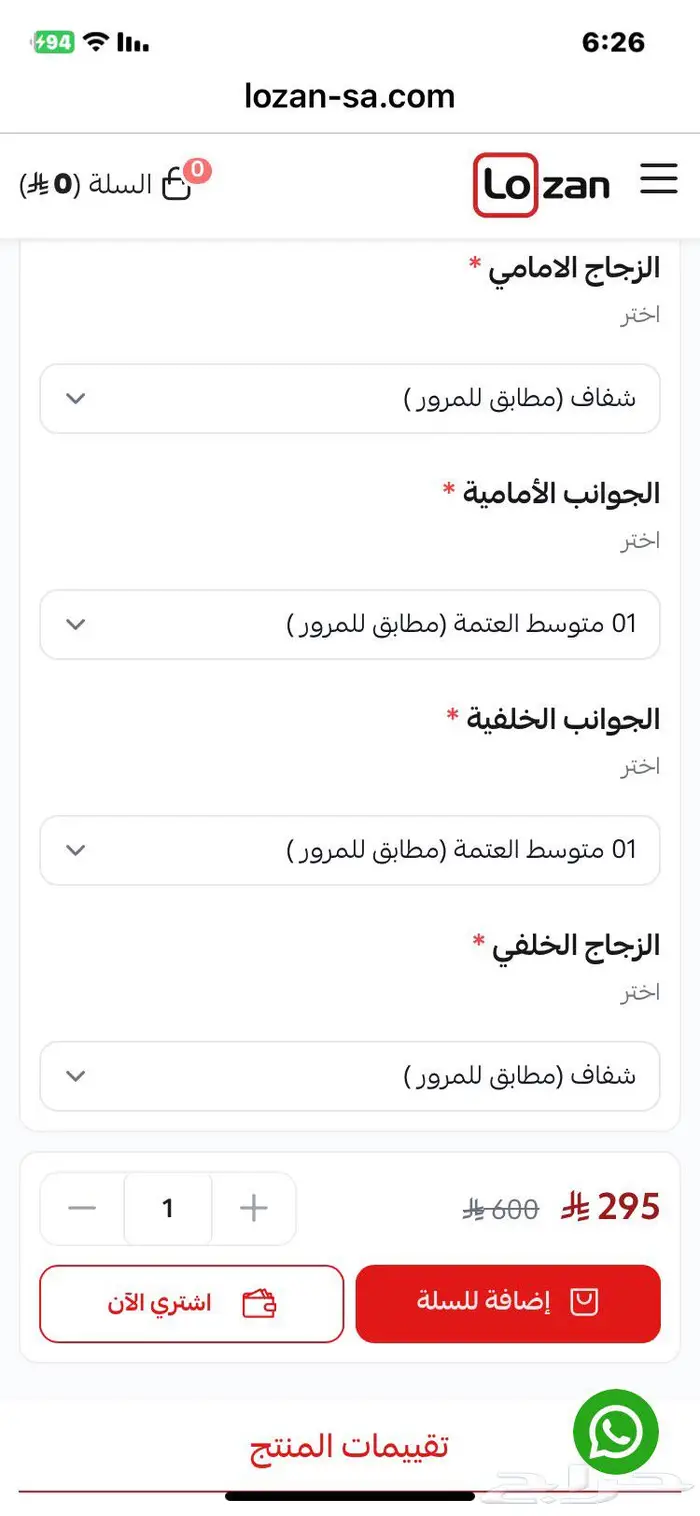Image resolution: width=700 pixels, height=1516 pixels.
Task: Tap the lozan-sa.com address bar
Action: point(349,96)
